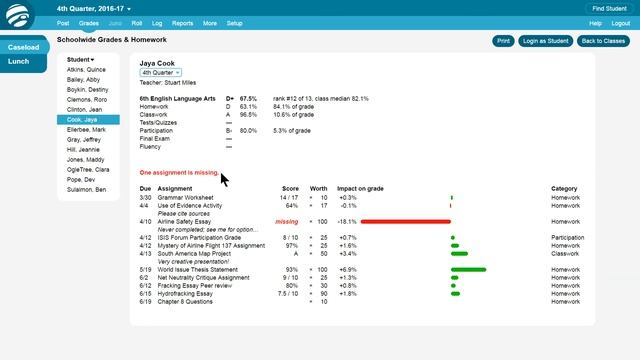The height and width of the screenshot is (360, 640).
Task: Click the ISIS Forum Participation Grade assignment
Action: 199,238
